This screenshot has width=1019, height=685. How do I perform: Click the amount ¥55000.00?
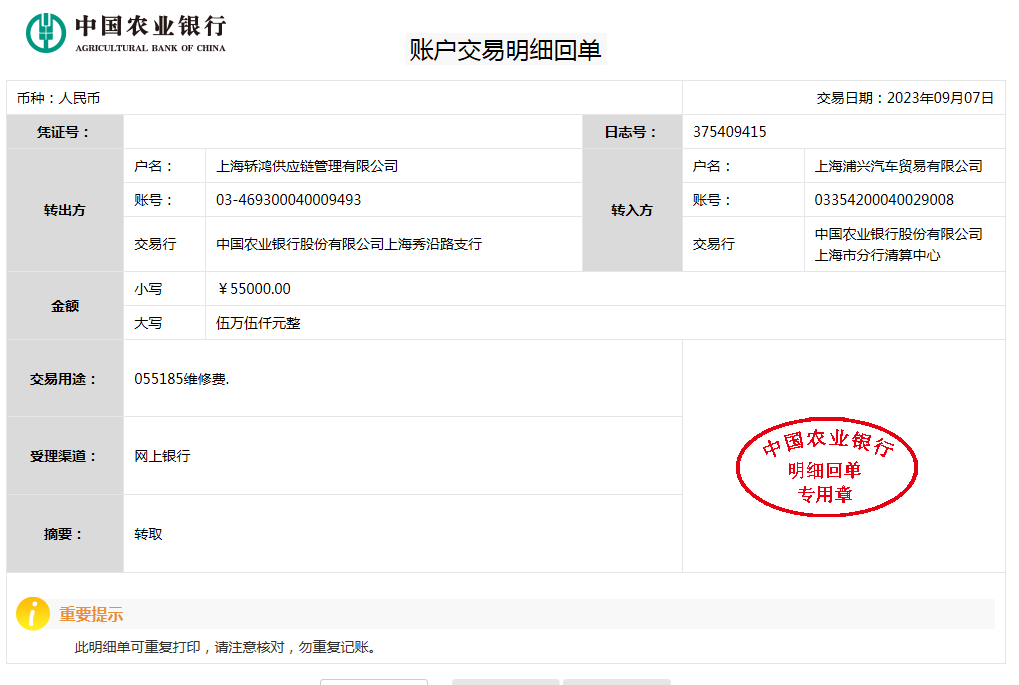coord(254,289)
